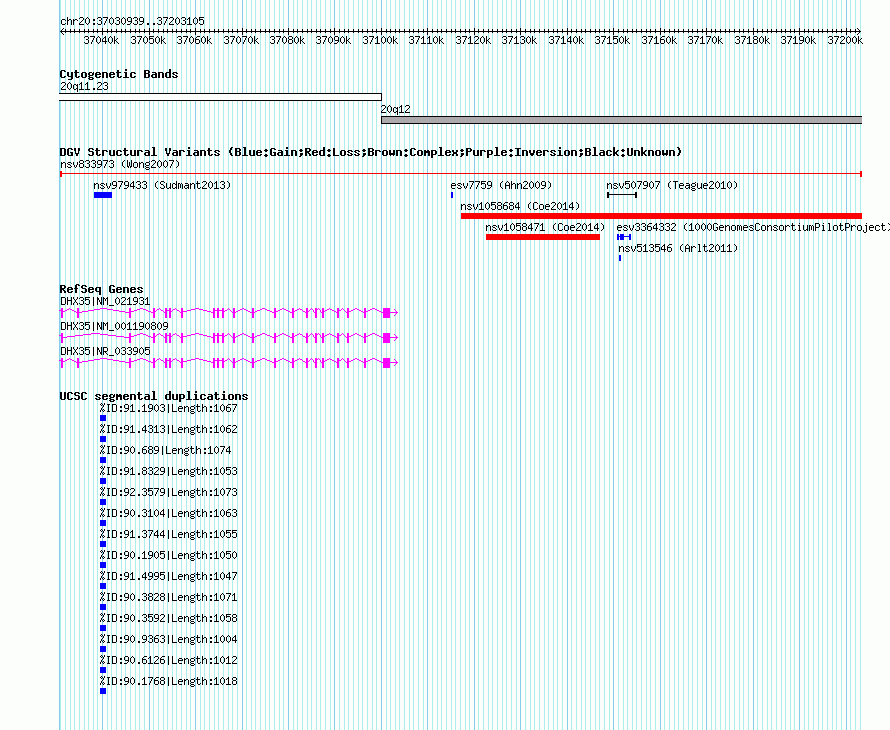This screenshot has width=890, height=730.
Task: Open the esv7759 (Ahn2009) variant label
Action: pyautogui.click(x=501, y=186)
